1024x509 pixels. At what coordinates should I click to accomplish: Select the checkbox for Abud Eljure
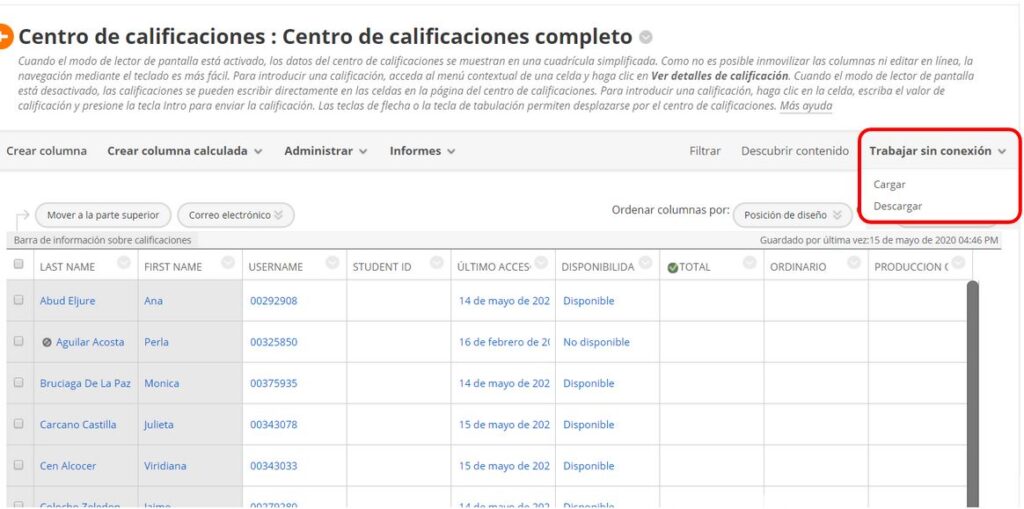tap(18, 300)
